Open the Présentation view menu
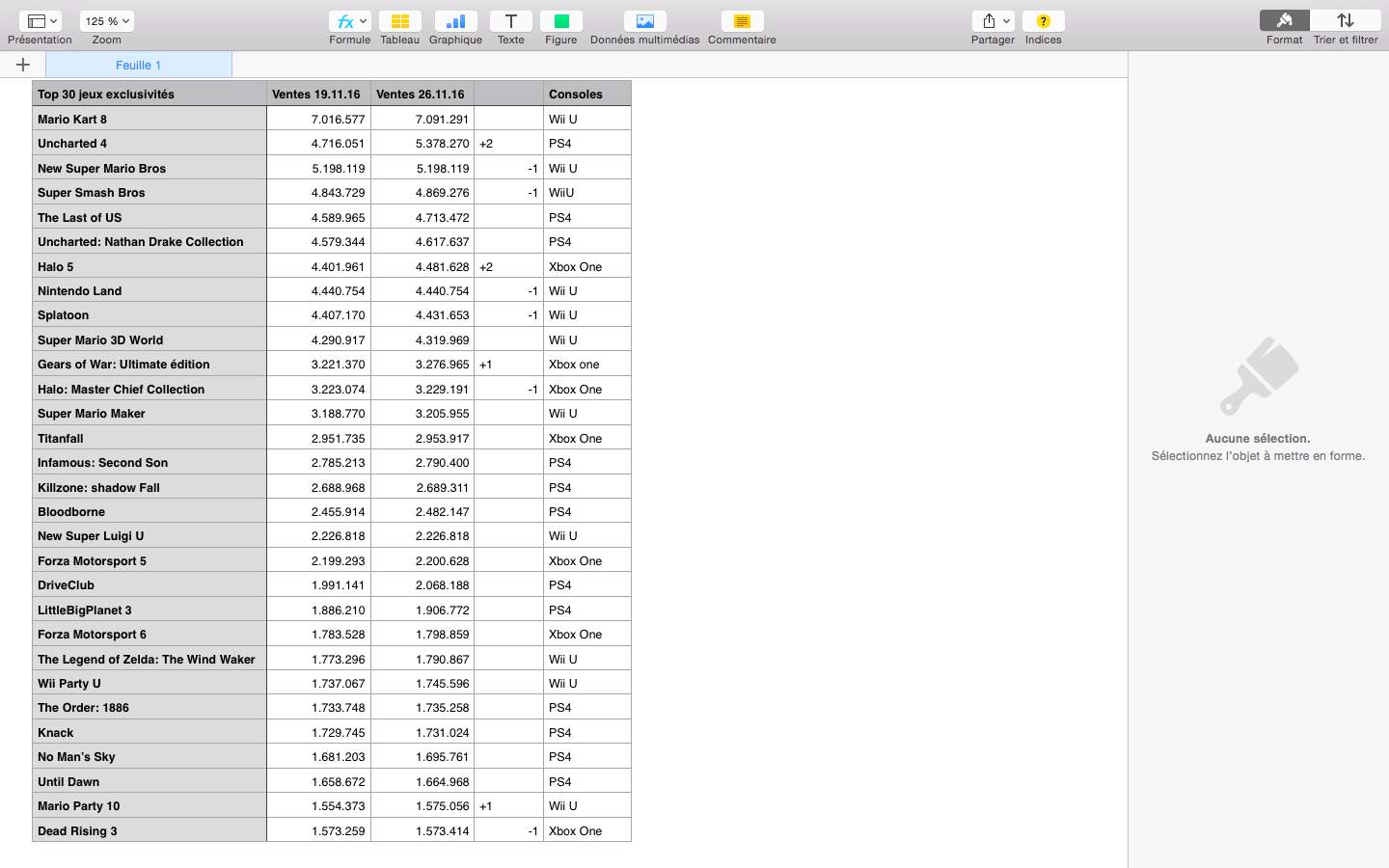Viewport: 1389px width, 868px height. coord(40,21)
